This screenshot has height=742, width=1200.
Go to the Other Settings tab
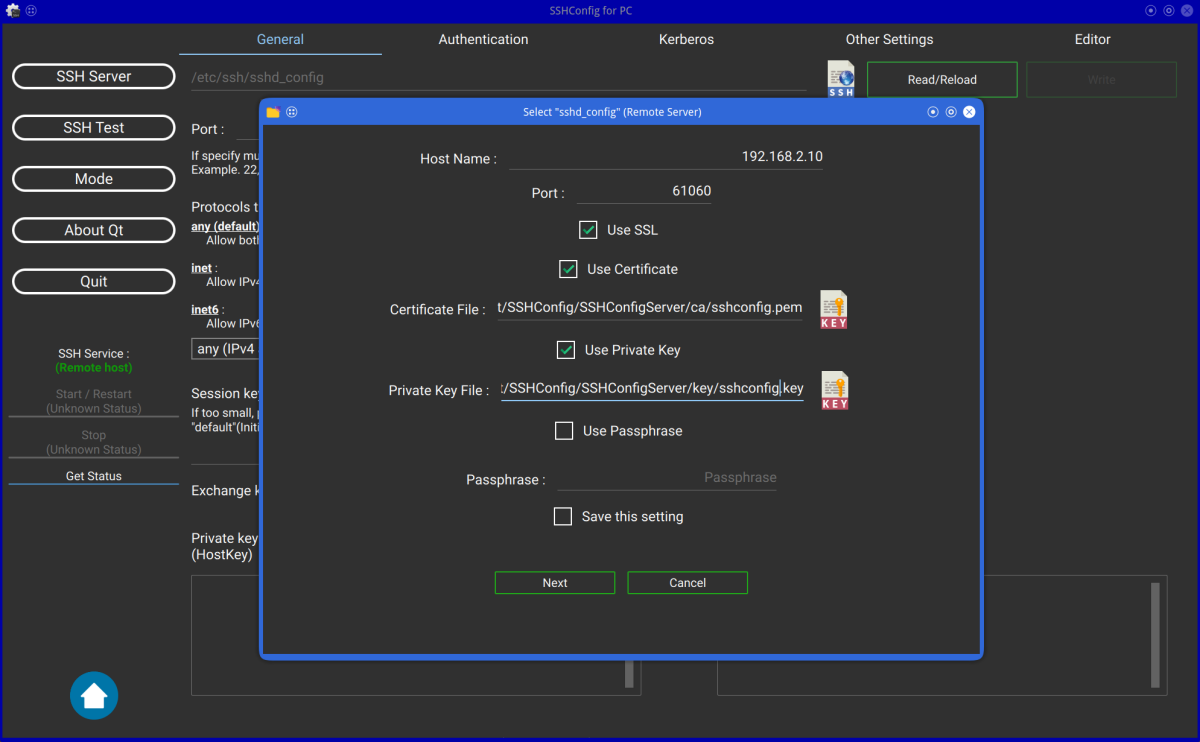889,40
